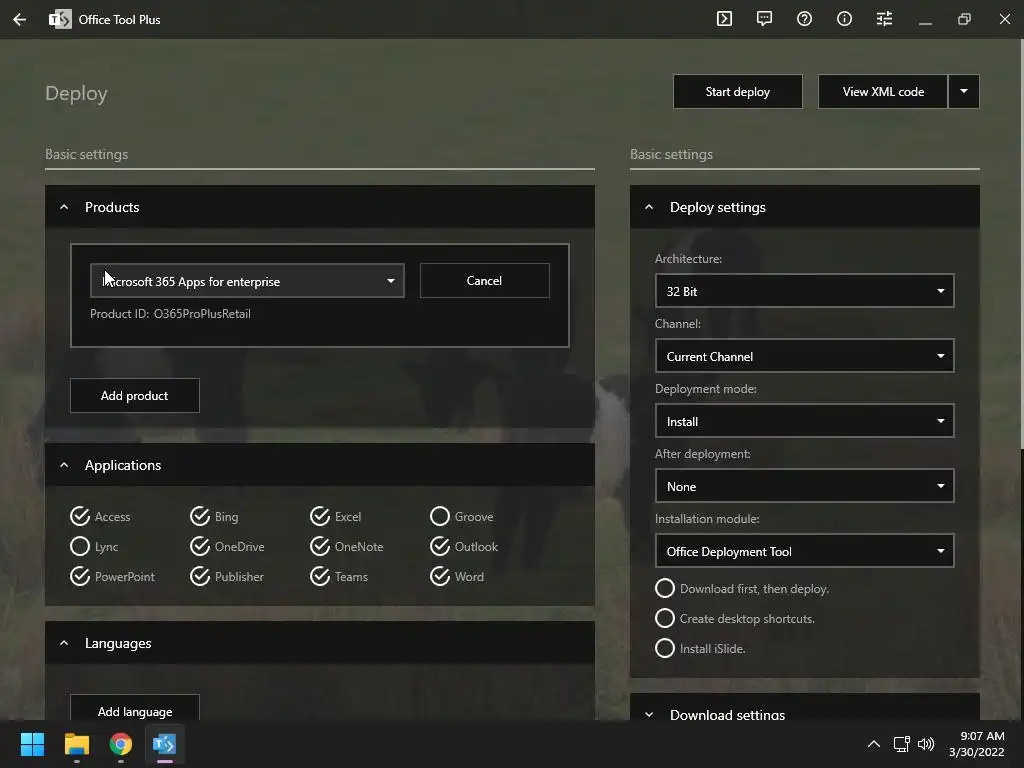Open Google Chrome from taskbar
Image resolution: width=1024 pixels, height=768 pixels.
pos(121,744)
